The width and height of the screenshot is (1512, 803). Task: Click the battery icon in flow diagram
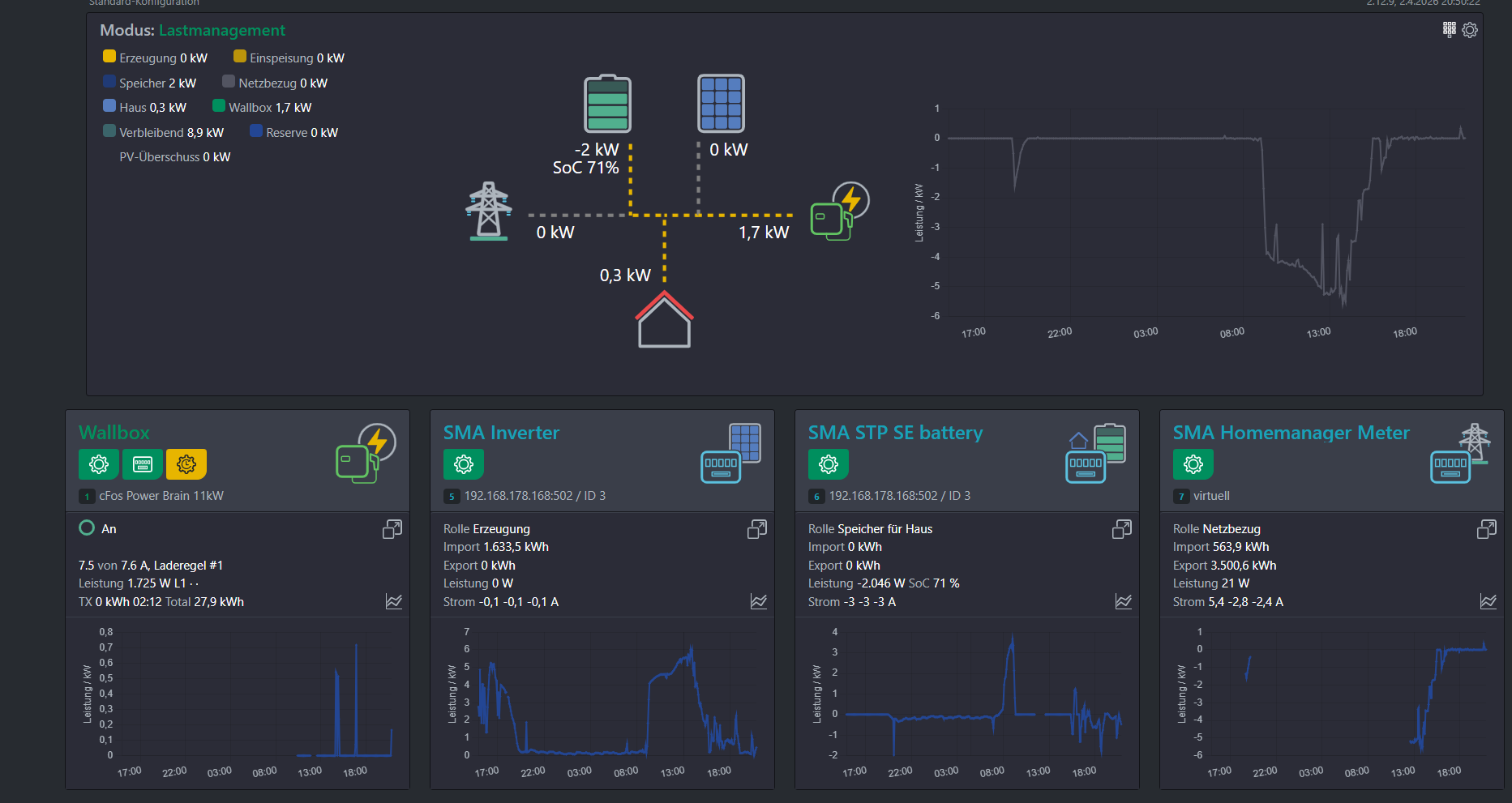pos(607,104)
